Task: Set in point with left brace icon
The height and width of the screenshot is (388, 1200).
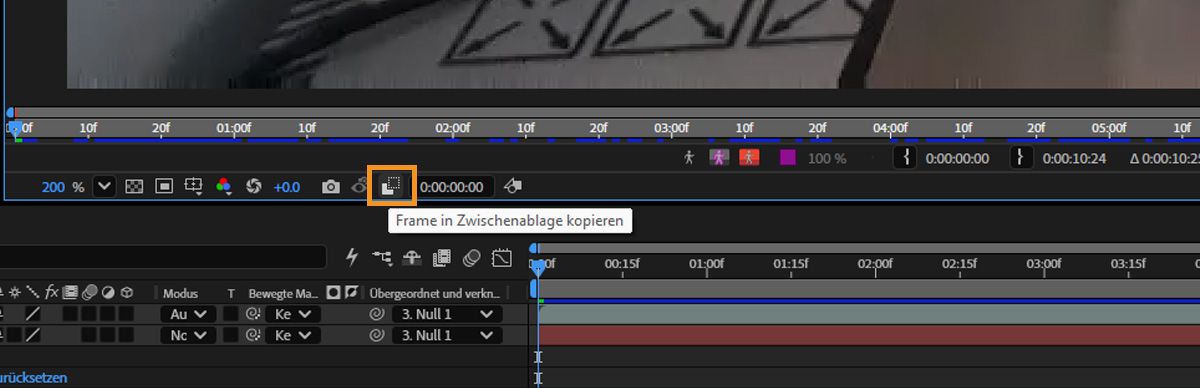Action: [x=905, y=158]
